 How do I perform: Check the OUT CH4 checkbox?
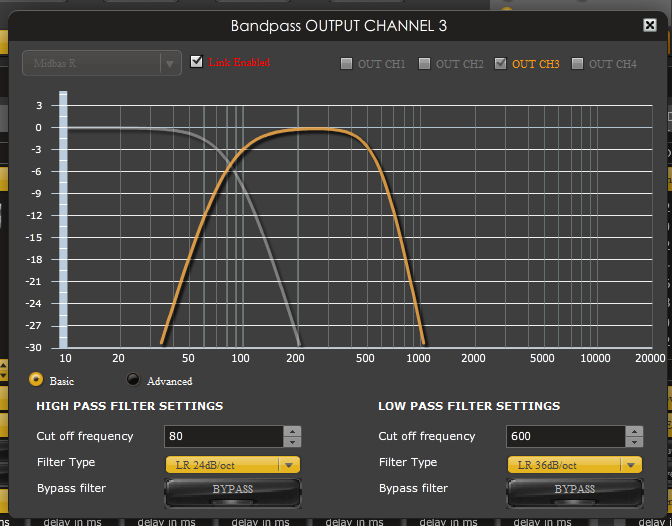pos(577,64)
